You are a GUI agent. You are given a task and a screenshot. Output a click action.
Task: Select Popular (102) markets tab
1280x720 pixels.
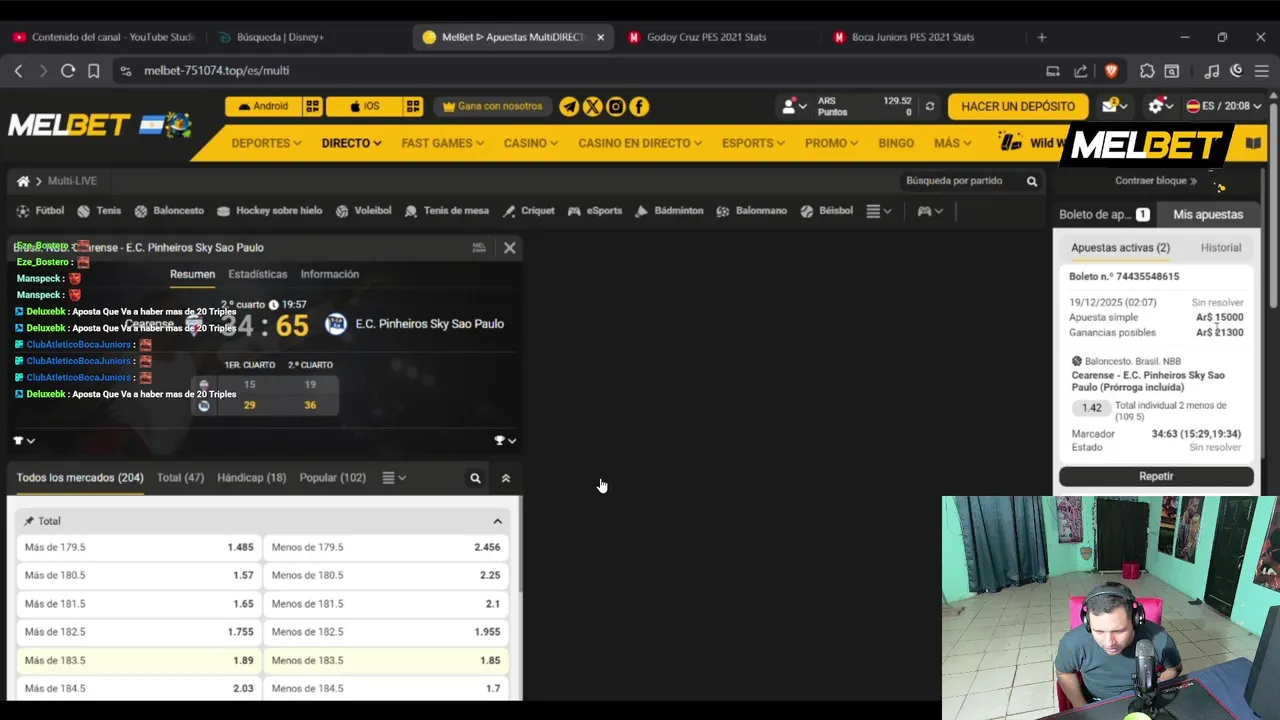(x=333, y=478)
